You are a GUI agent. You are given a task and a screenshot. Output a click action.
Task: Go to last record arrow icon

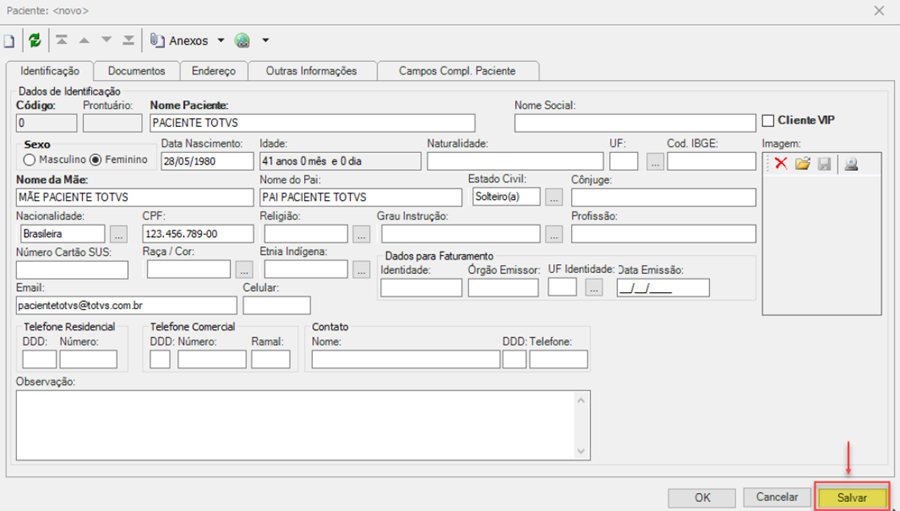coord(129,40)
